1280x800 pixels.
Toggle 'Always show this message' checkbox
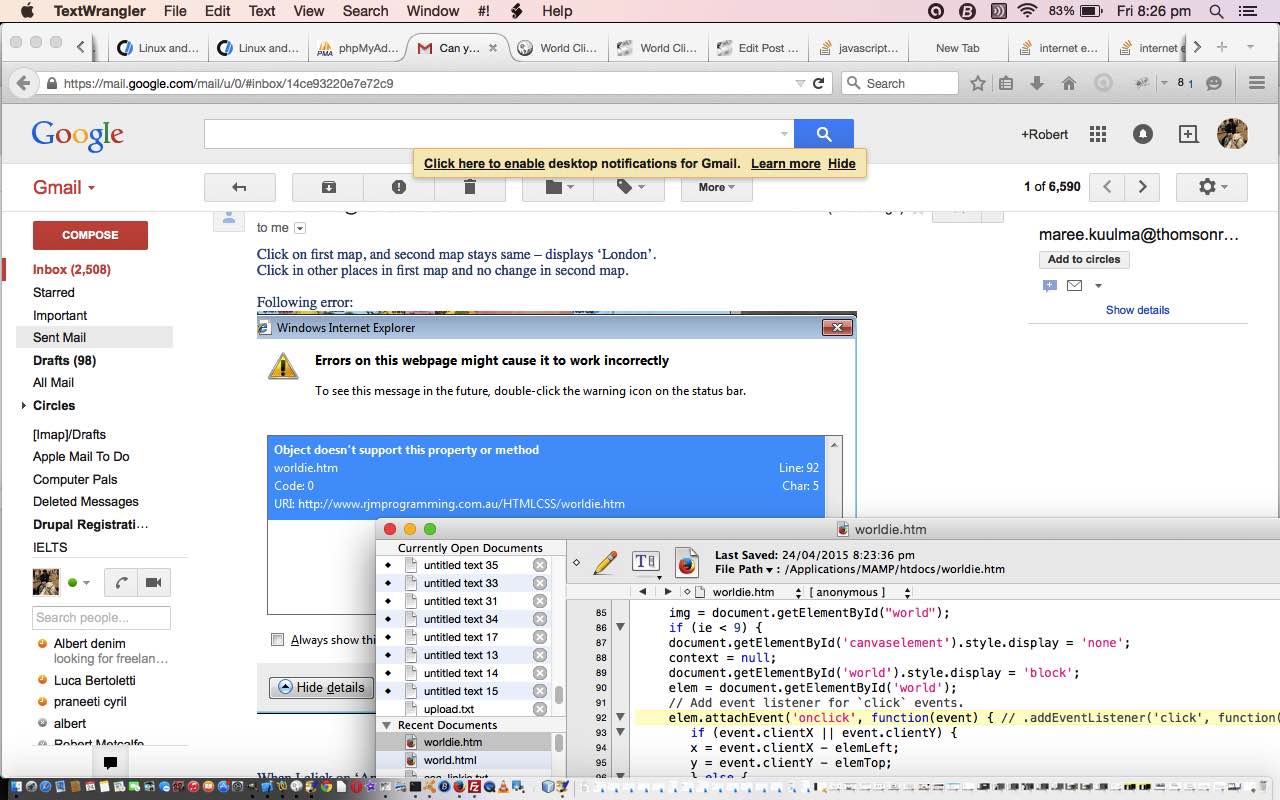278,640
